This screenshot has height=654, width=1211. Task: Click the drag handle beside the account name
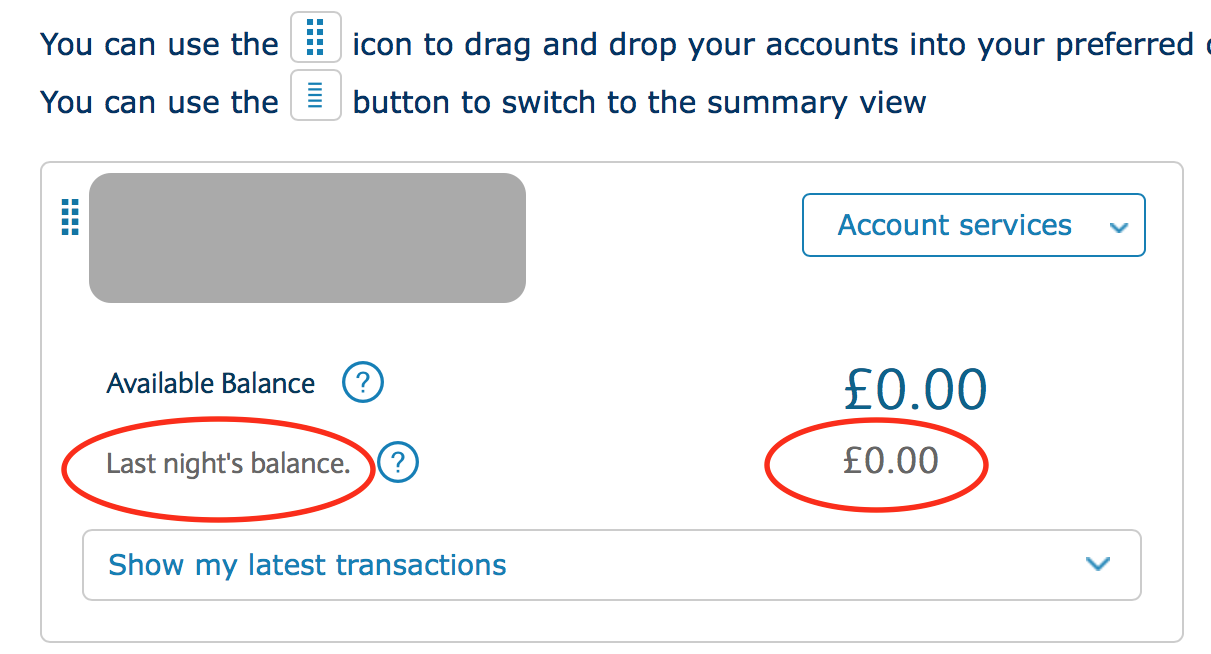(69, 219)
